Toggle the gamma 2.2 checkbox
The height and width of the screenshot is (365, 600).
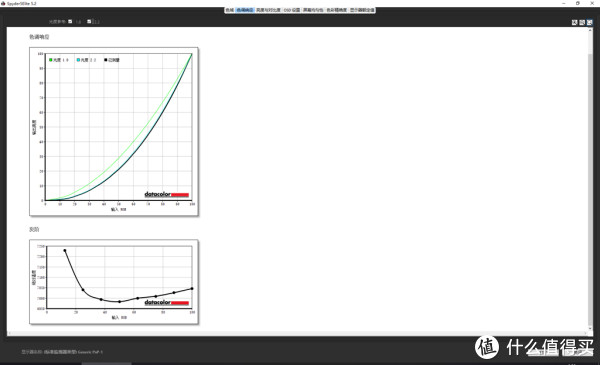tap(89, 21)
